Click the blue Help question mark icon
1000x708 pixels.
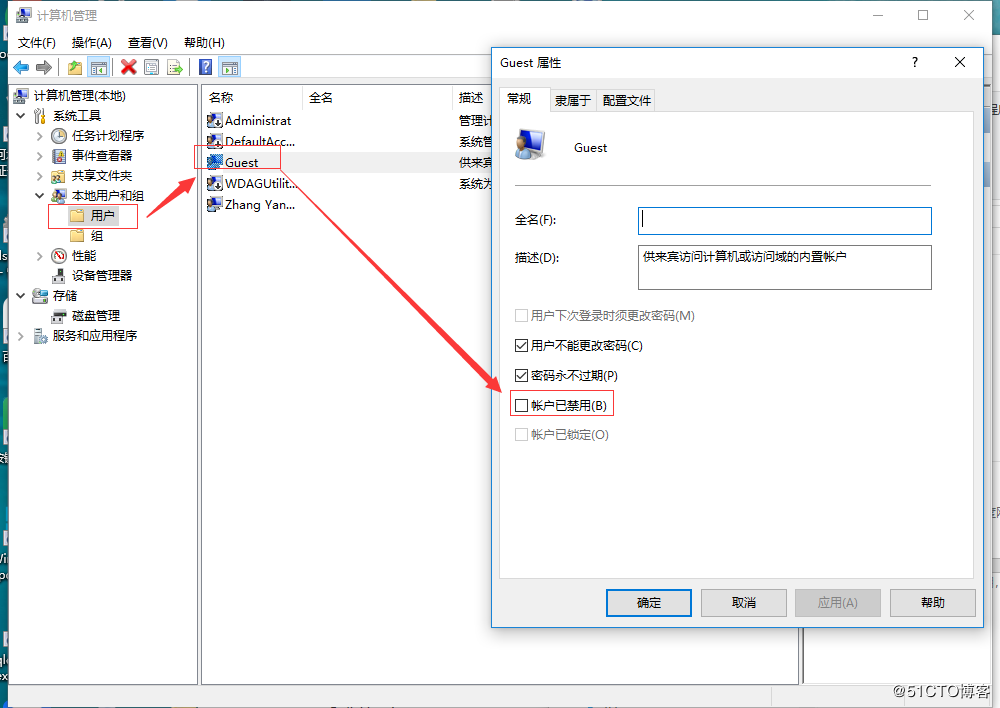click(x=205, y=67)
